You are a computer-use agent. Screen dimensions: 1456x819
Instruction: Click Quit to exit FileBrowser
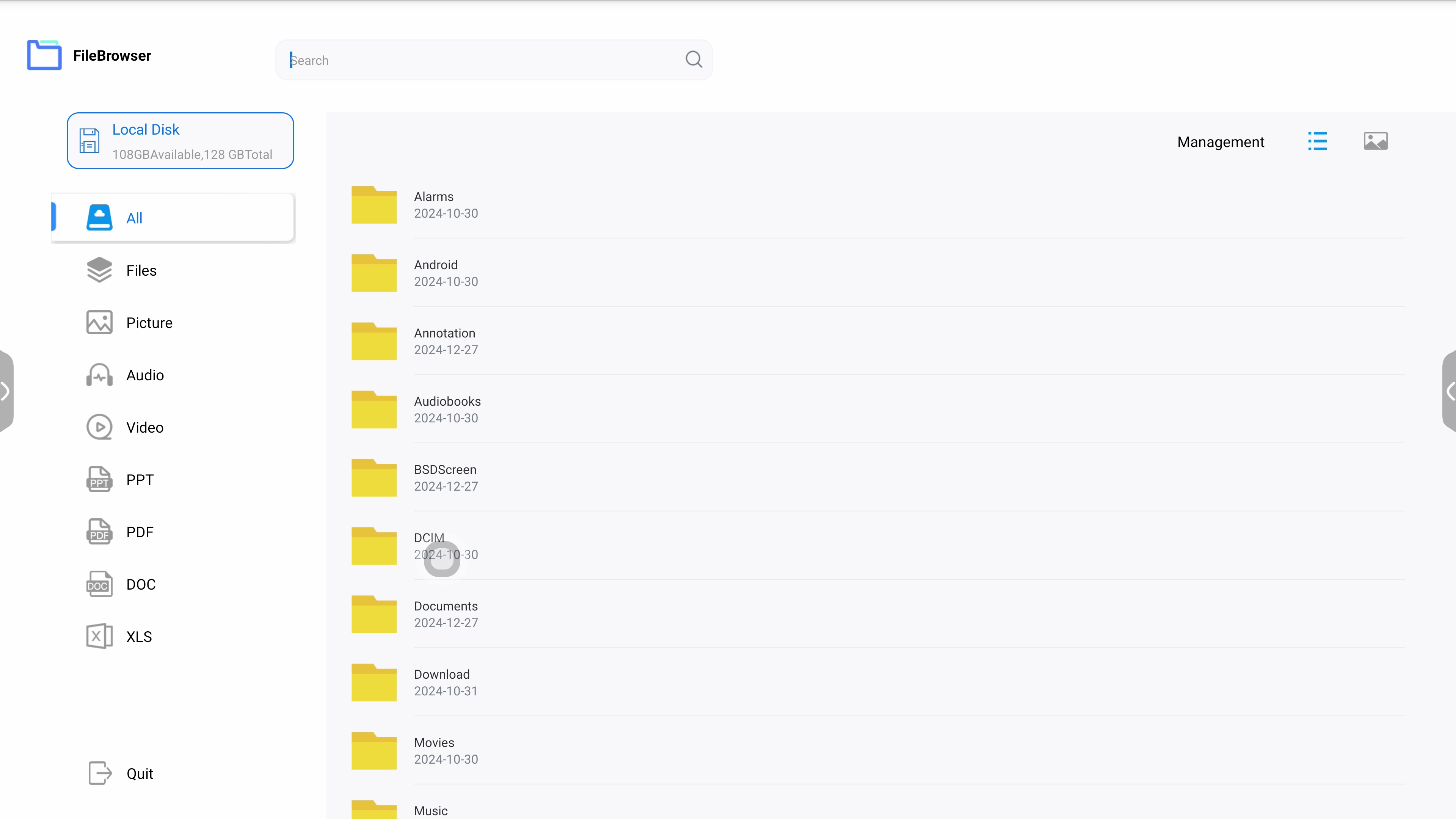click(x=139, y=773)
